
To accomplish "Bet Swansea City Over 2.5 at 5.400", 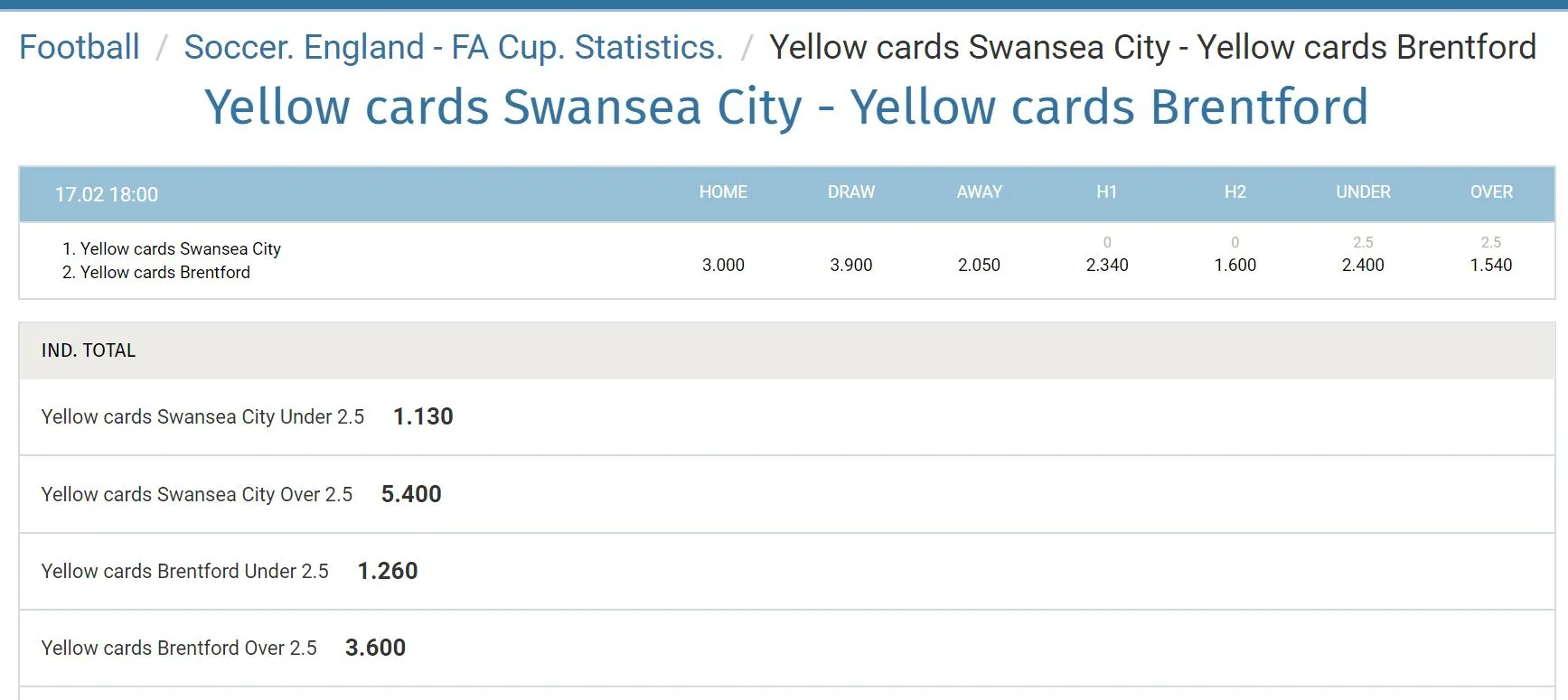I will (411, 494).
